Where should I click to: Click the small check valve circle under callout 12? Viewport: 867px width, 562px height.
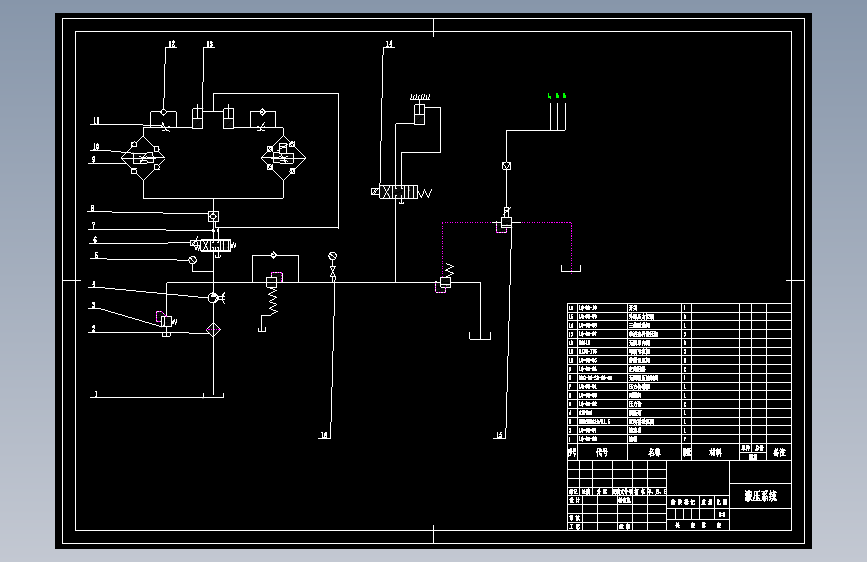164,112
